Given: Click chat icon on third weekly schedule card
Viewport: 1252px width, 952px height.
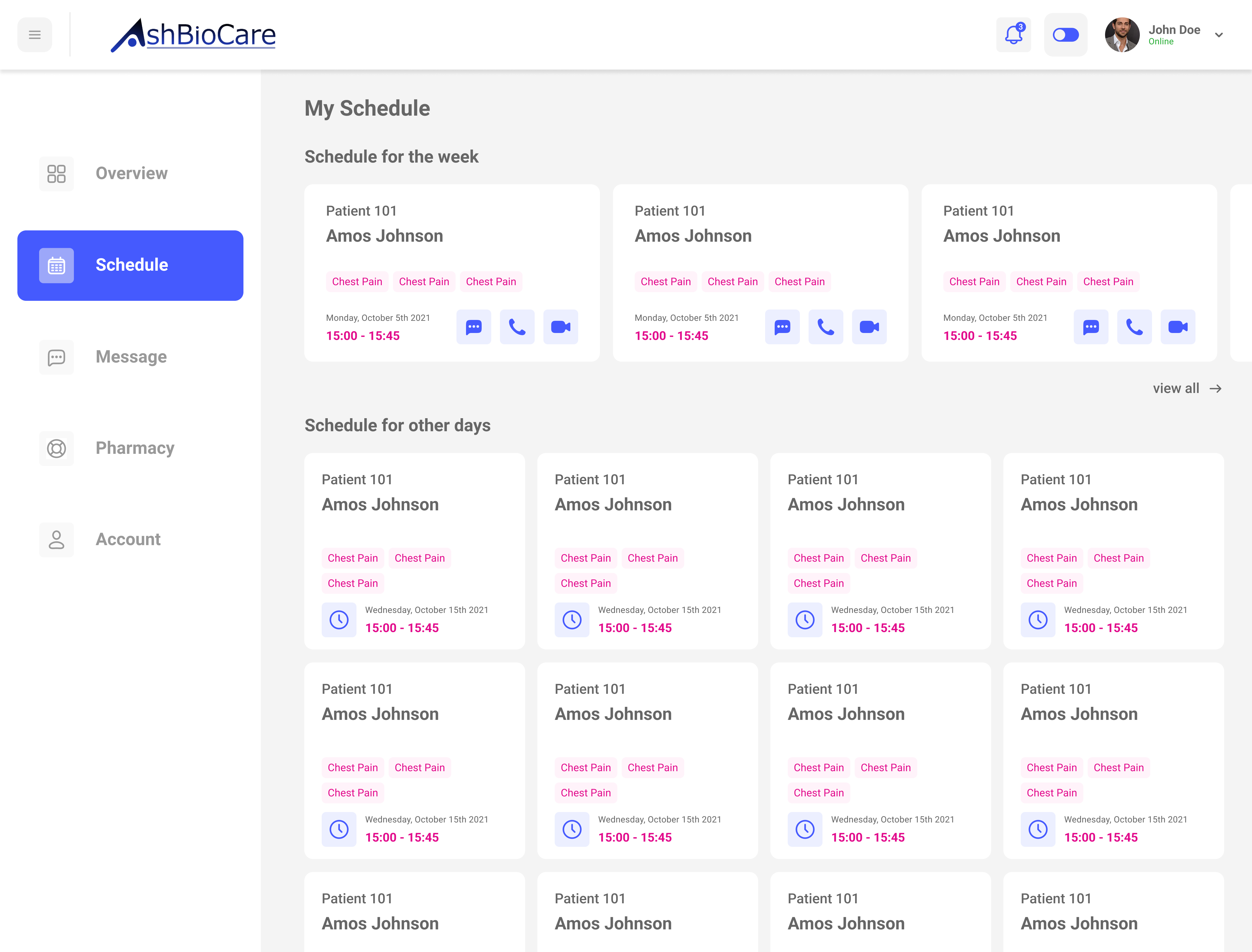Looking at the screenshot, I should pyautogui.click(x=1091, y=327).
